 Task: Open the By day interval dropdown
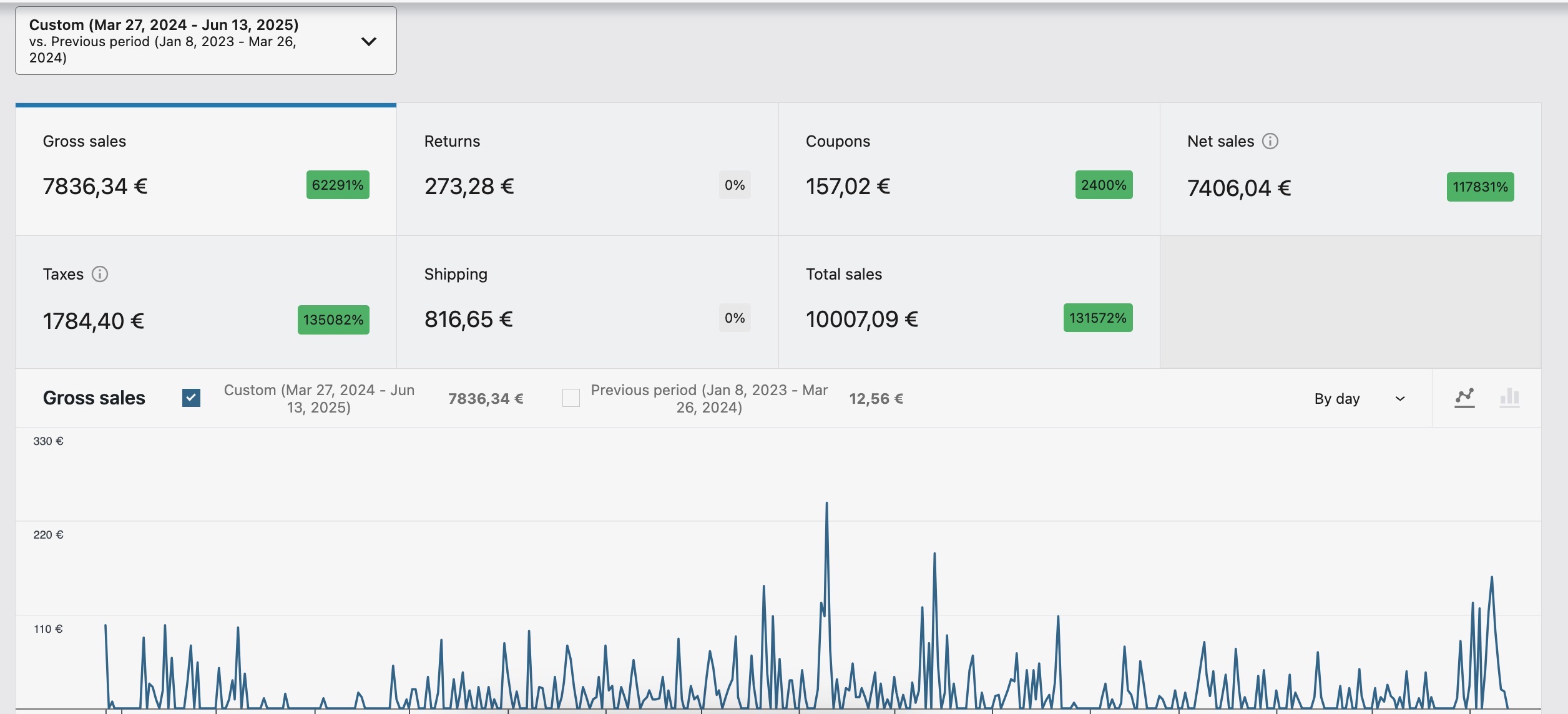click(1337, 398)
